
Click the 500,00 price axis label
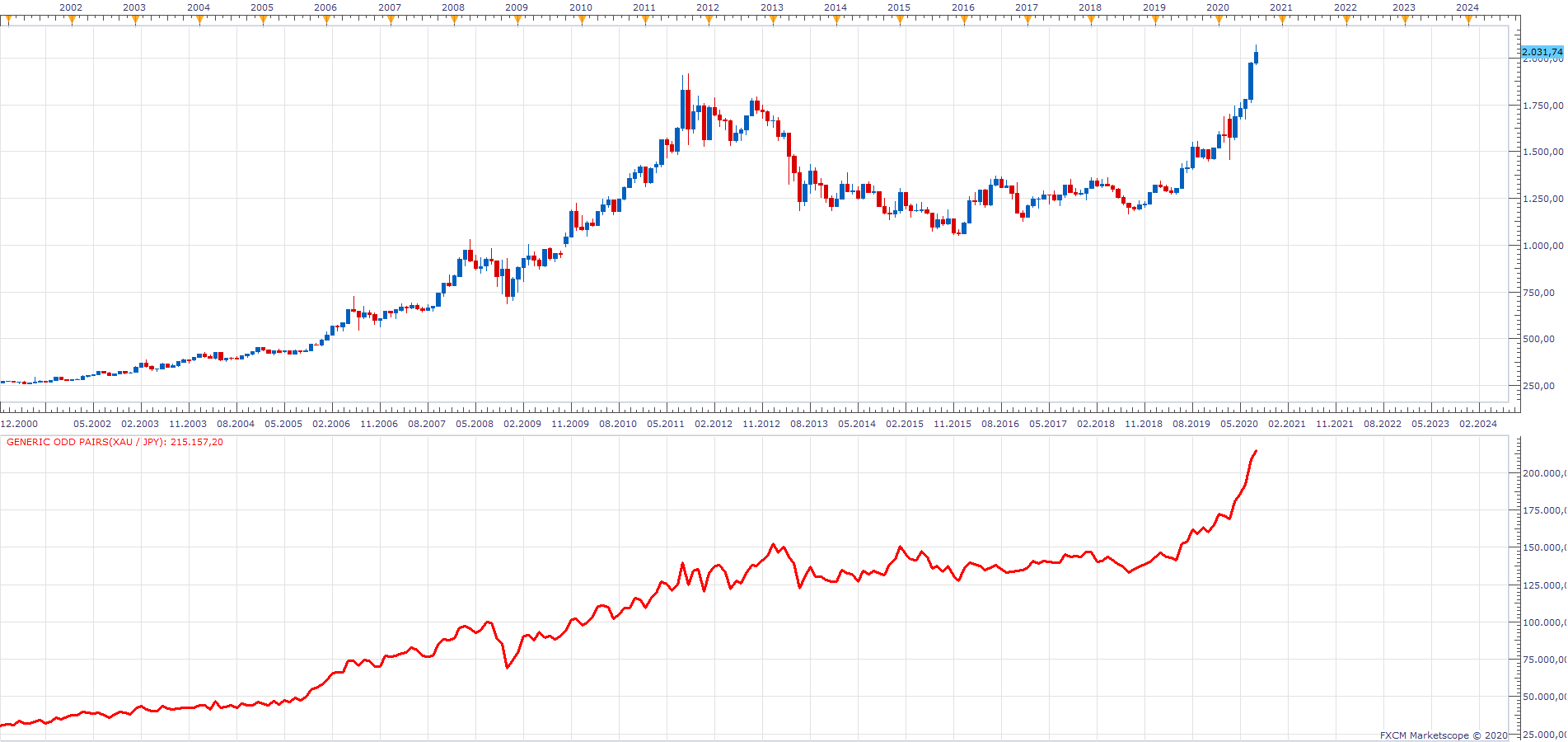pyautogui.click(x=1539, y=339)
